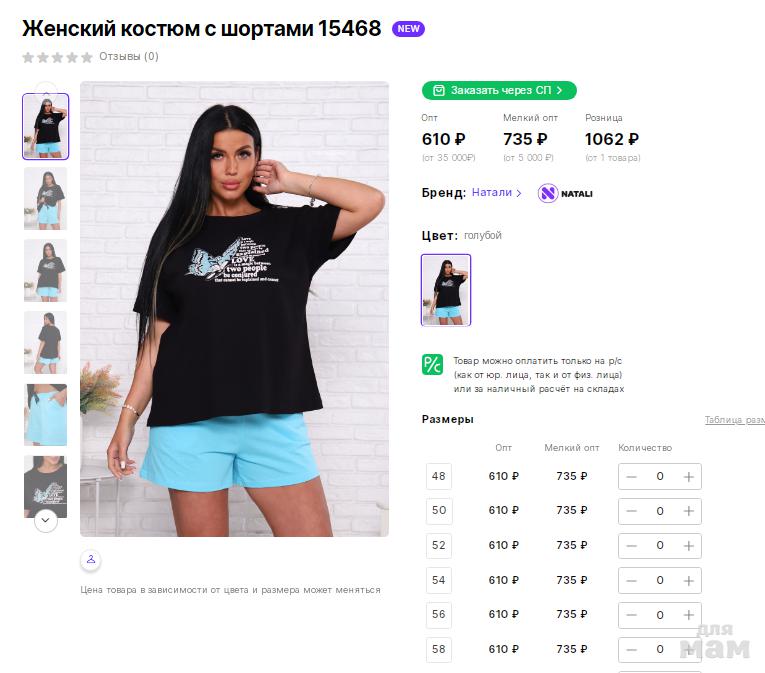Click the green Р/с payment icon
Viewport: 765px width, 673px height.
tap(432, 364)
